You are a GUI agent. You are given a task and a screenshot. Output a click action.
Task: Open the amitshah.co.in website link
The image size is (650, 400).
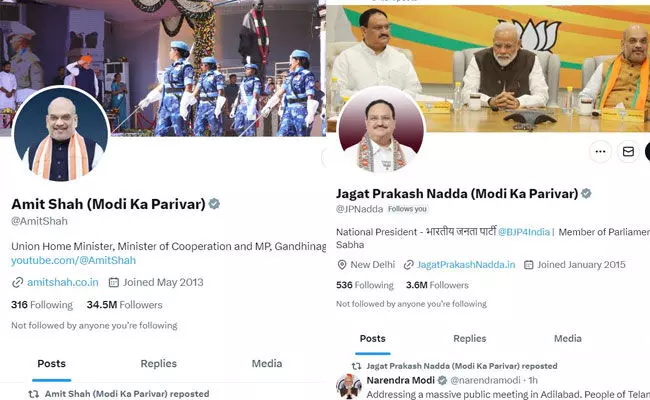tap(63, 282)
